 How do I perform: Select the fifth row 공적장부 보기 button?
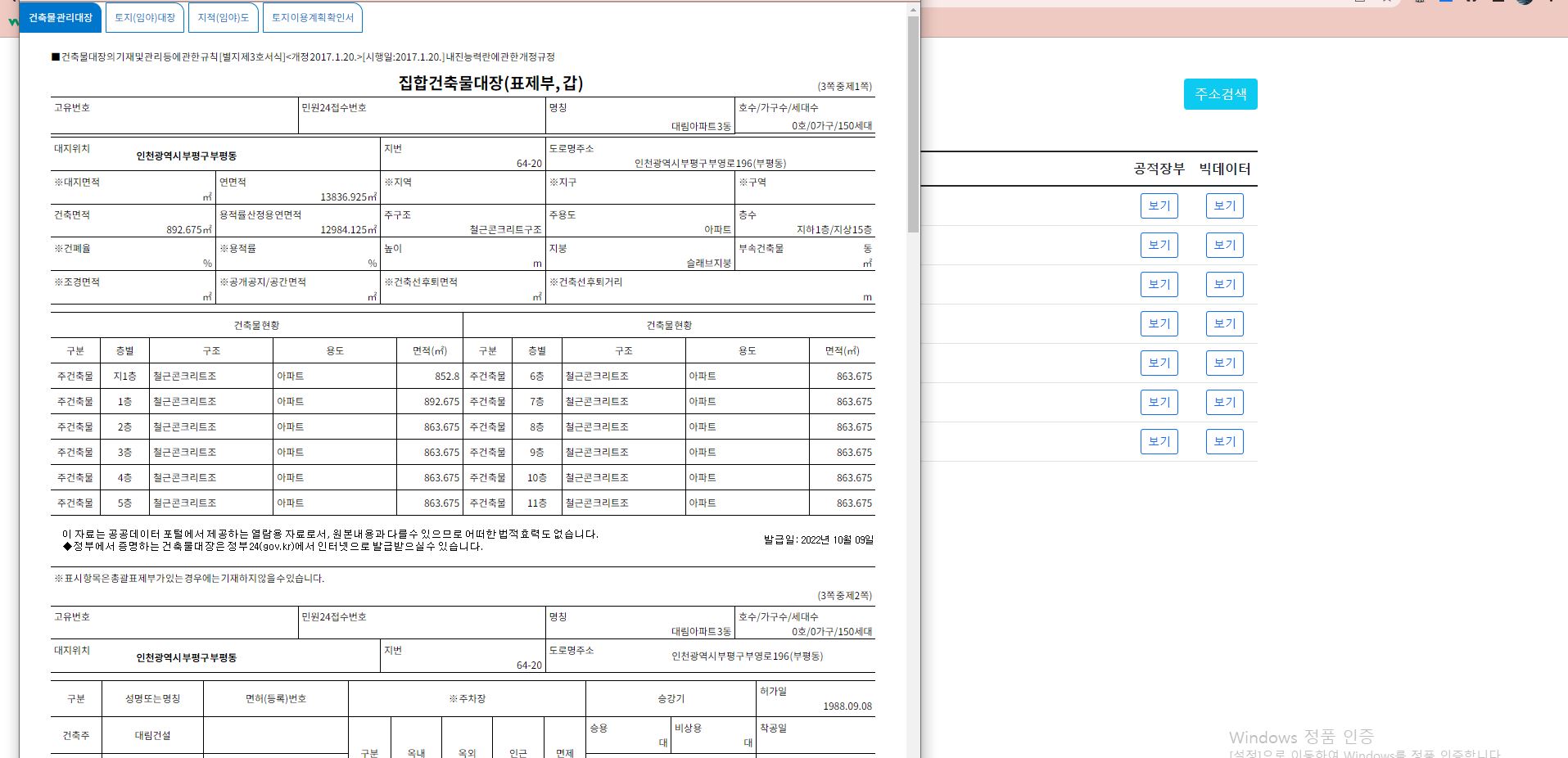(x=1159, y=363)
